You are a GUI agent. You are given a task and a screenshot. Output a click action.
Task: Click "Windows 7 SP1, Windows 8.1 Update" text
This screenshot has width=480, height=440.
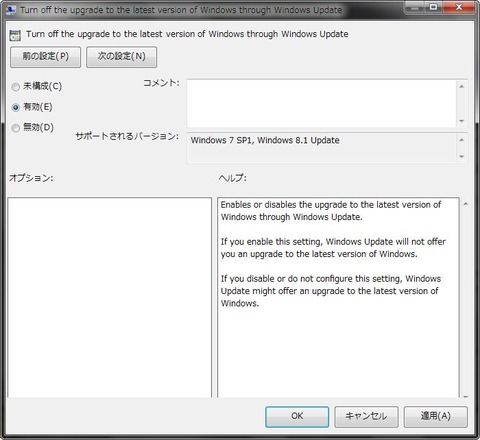[x=265, y=140]
